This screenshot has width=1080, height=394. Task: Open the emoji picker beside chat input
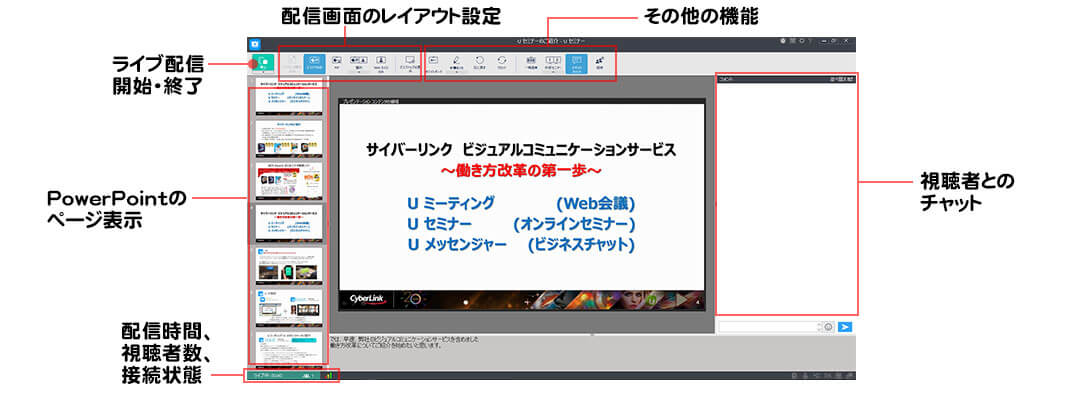point(829,327)
